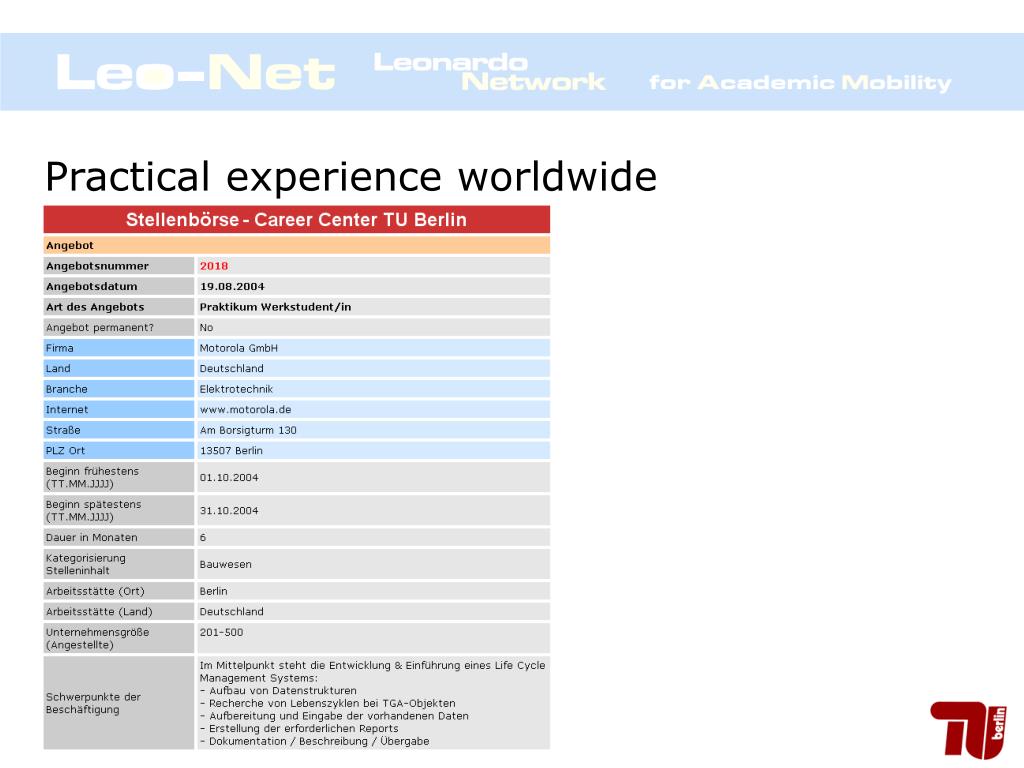Click the 'Angebot permanent?' label
Screen dimensions: 1024x768
click(x=100, y=328)
